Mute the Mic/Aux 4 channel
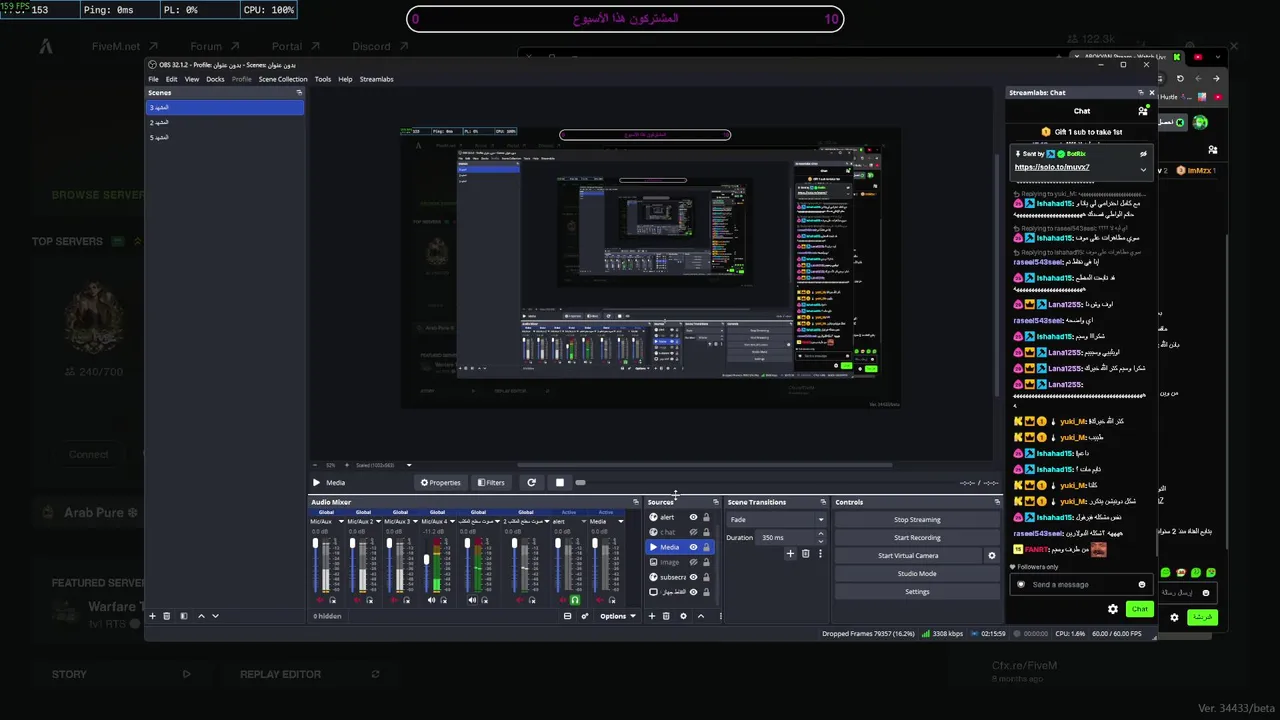 point(432,600)
